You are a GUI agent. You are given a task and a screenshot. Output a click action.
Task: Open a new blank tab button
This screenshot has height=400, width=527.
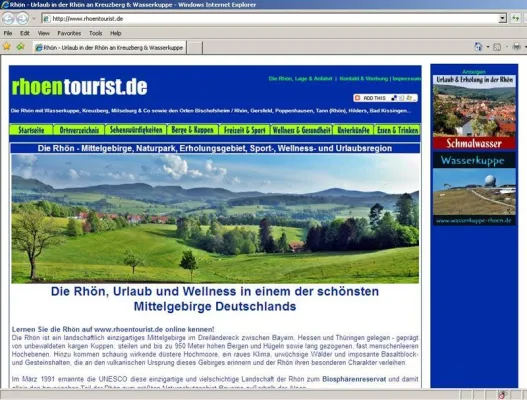click(195, 48)
